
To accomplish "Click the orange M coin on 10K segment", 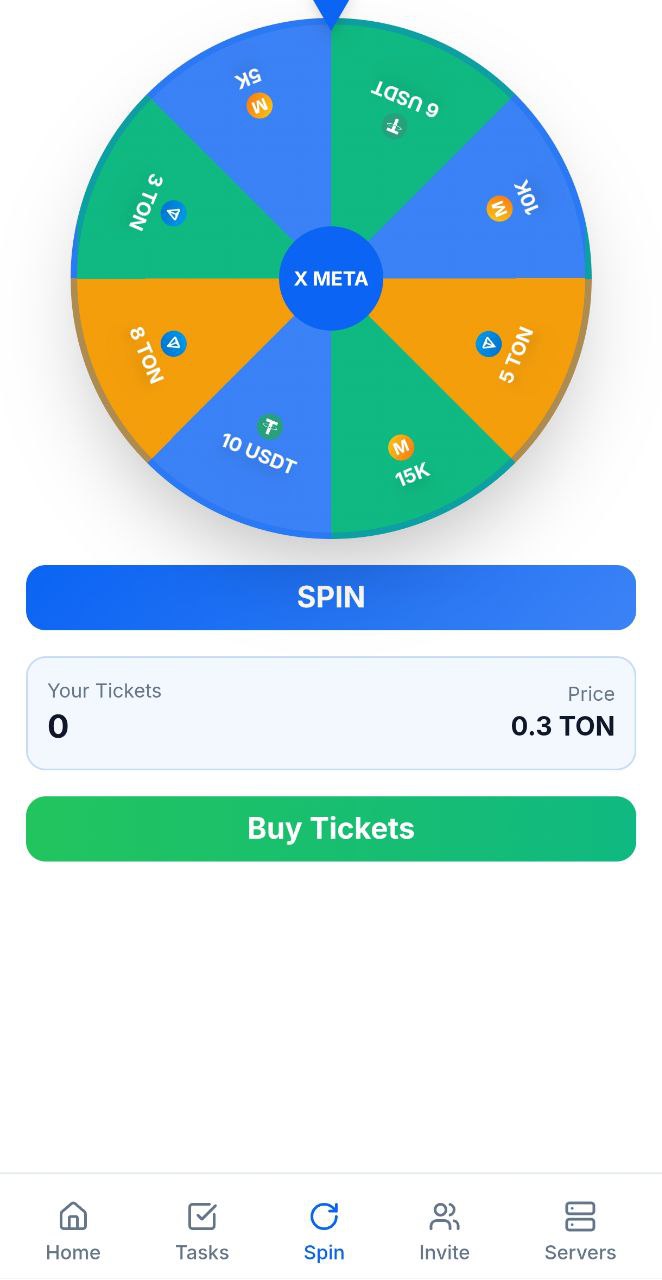I will 499,209.
